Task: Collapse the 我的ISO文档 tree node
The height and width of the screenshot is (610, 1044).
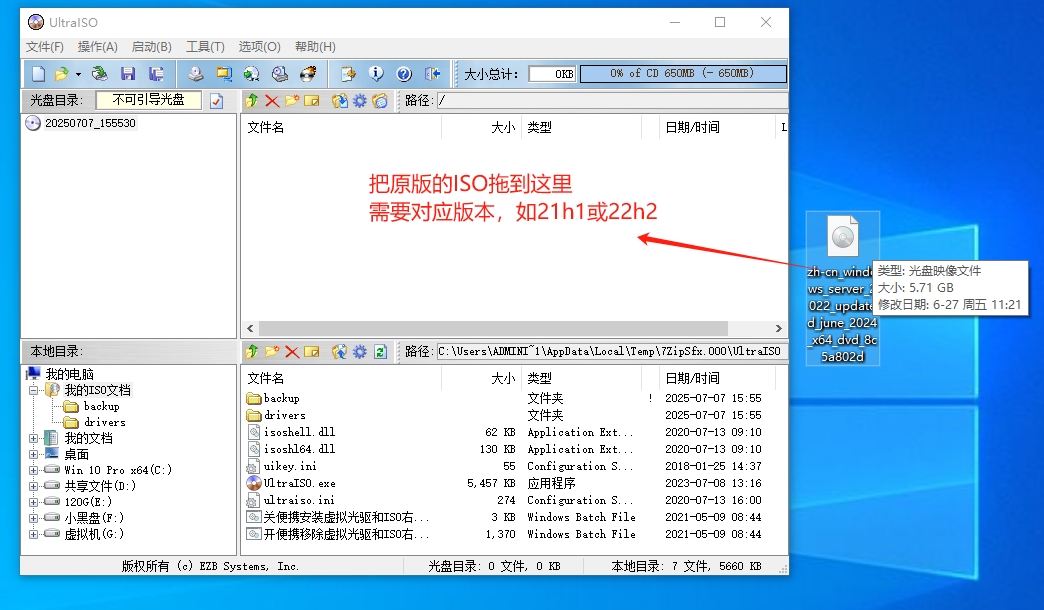Action: pyautogui.click(x=34, y=390)
